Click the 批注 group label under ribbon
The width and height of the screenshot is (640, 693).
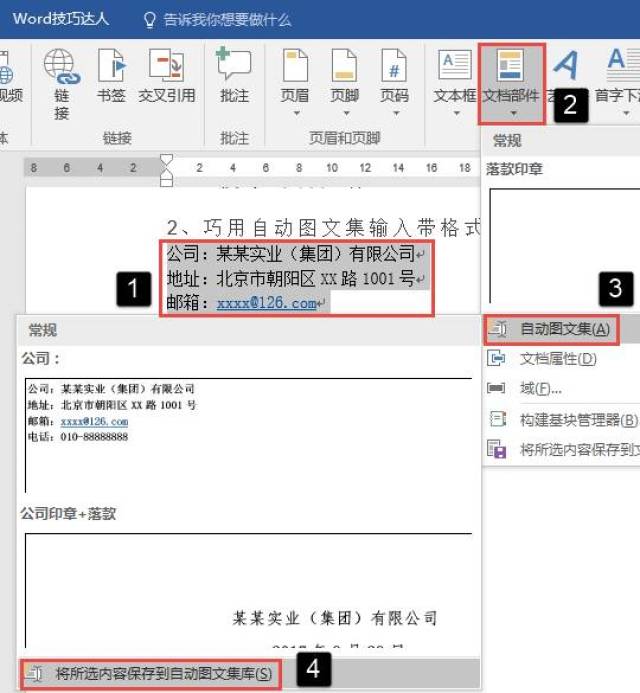click(234, 138)
